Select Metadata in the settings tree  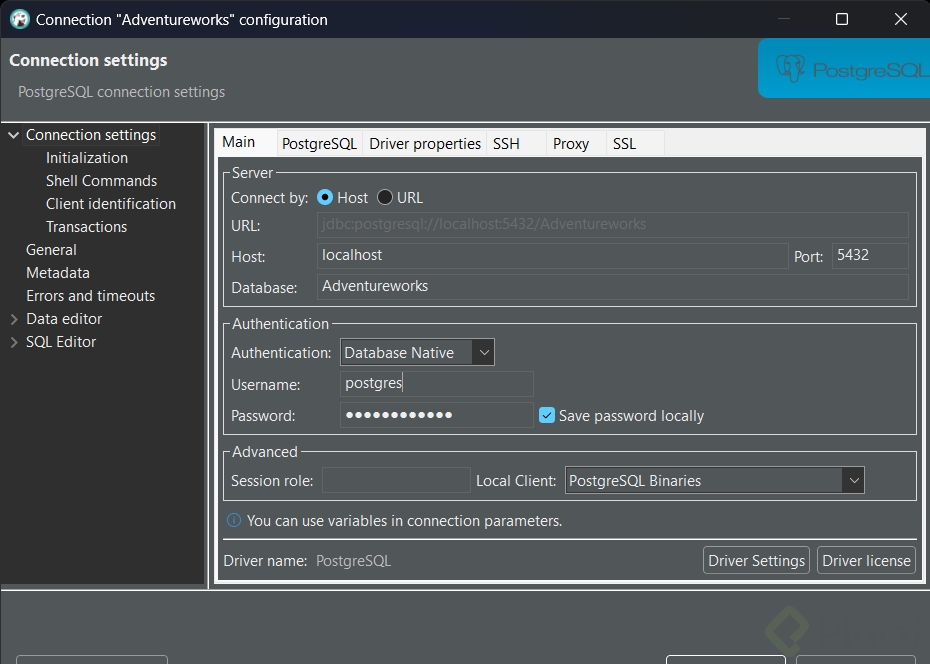click(58, 273)
